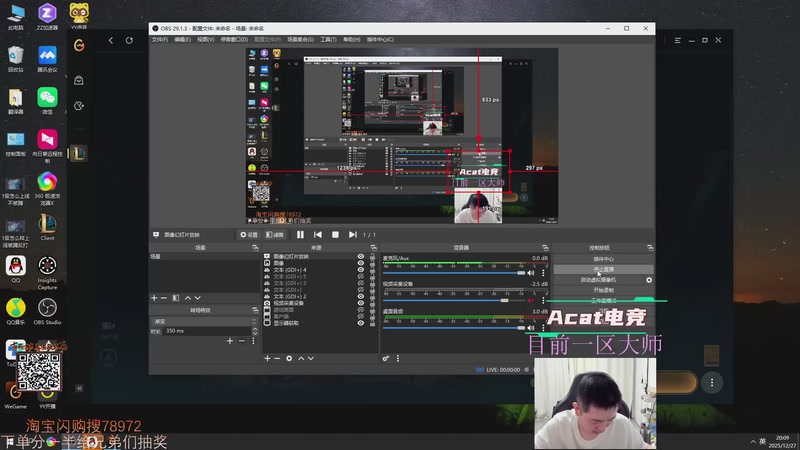Undock the Controls (控制按钮) panel
This screenshot has width=800, height=450.
650,248
